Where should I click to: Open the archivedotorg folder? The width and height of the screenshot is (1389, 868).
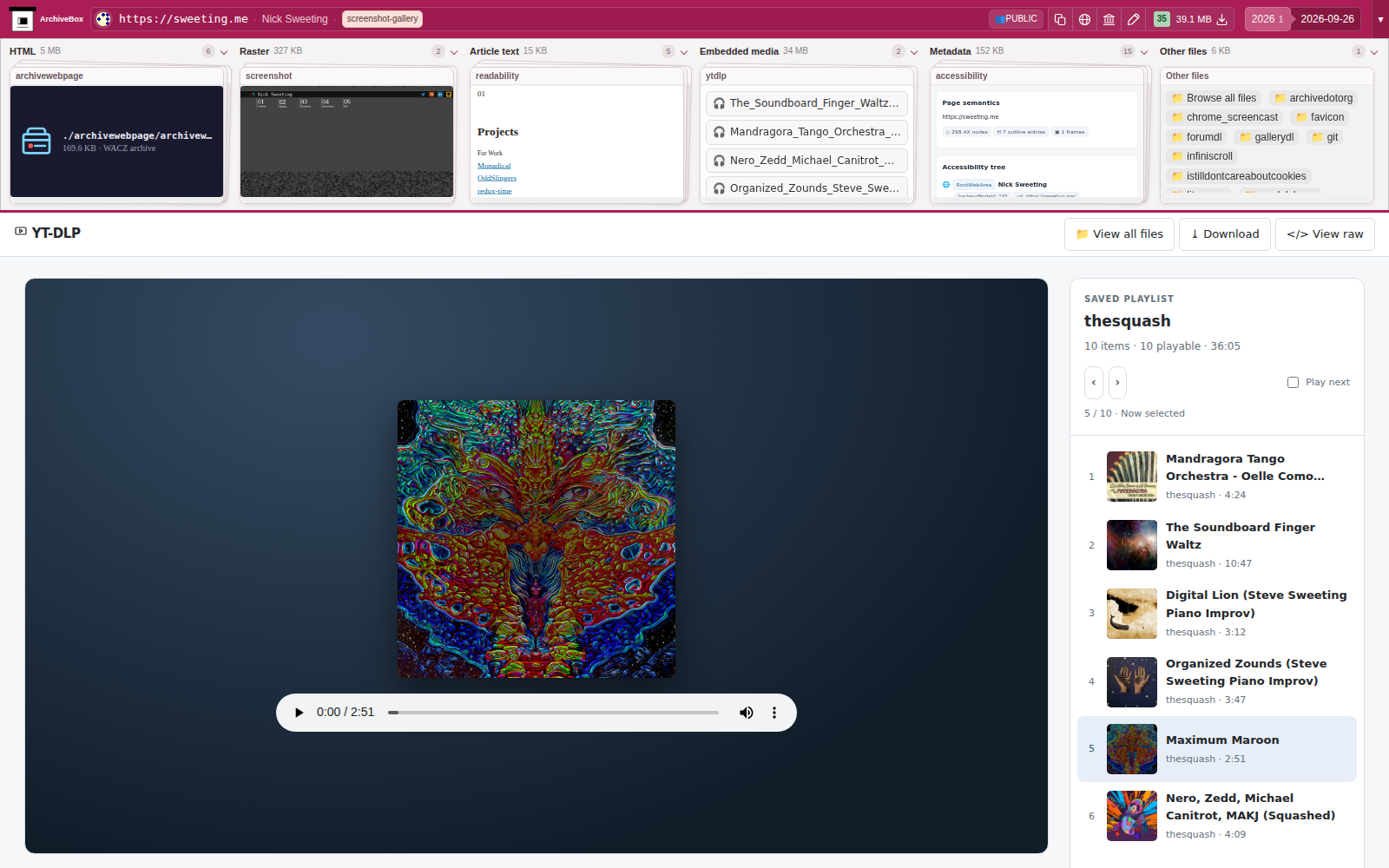[1313, 98]
